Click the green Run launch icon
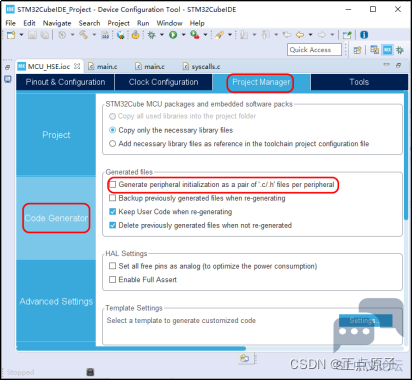The image size is (412, 381). pos(173,35)
